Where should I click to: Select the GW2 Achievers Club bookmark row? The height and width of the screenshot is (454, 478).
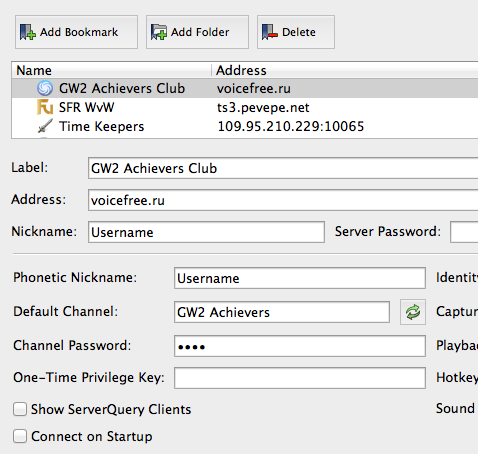245,88
